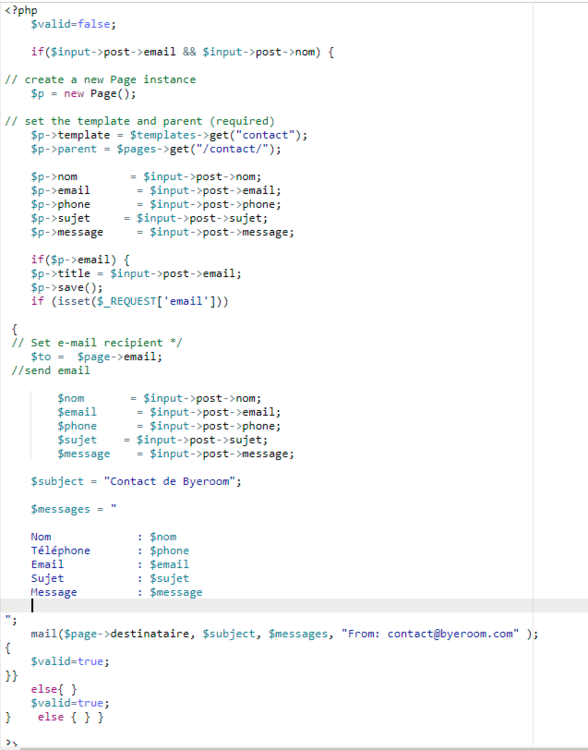This screenshot has width=588, height=750.
Task: Click the $to = $page->email; line
Action: [97, 357]
